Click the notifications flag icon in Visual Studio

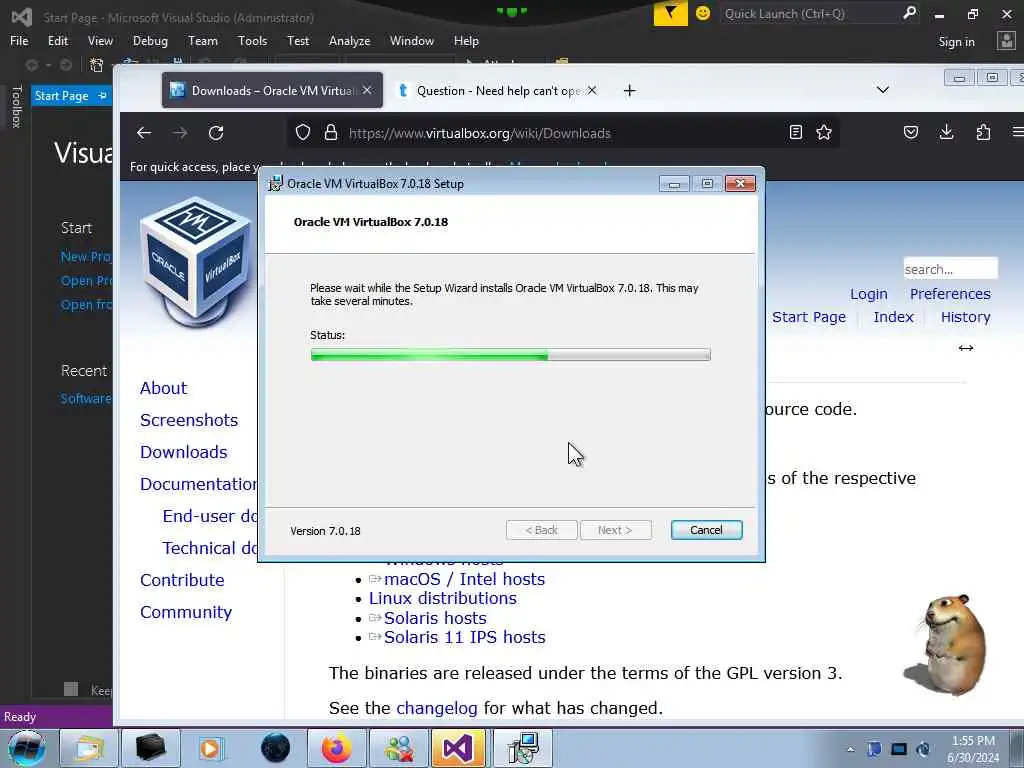click(x=671, y=13)
